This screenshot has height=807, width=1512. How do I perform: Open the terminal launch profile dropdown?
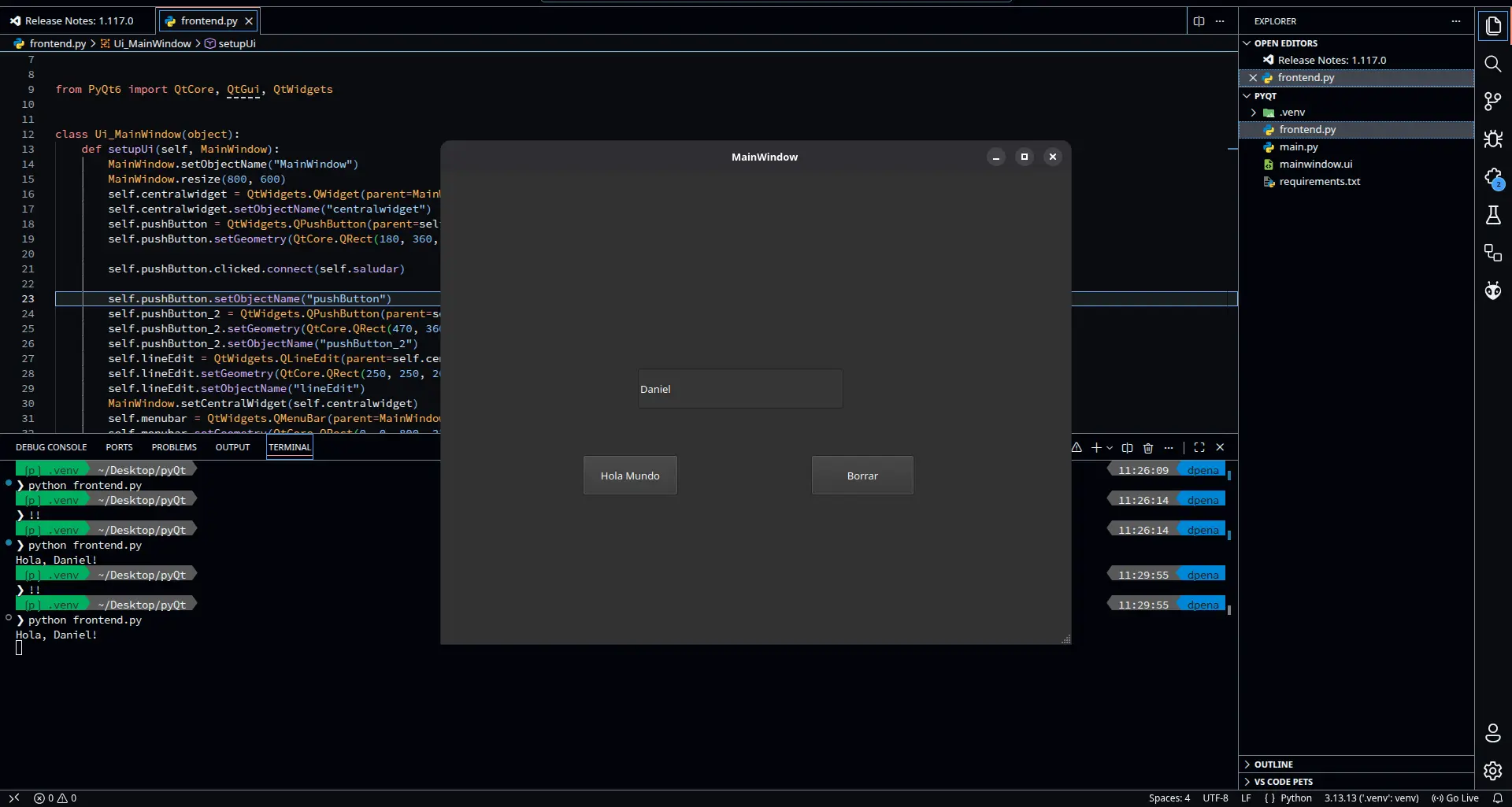click(x=1110, y=447)
